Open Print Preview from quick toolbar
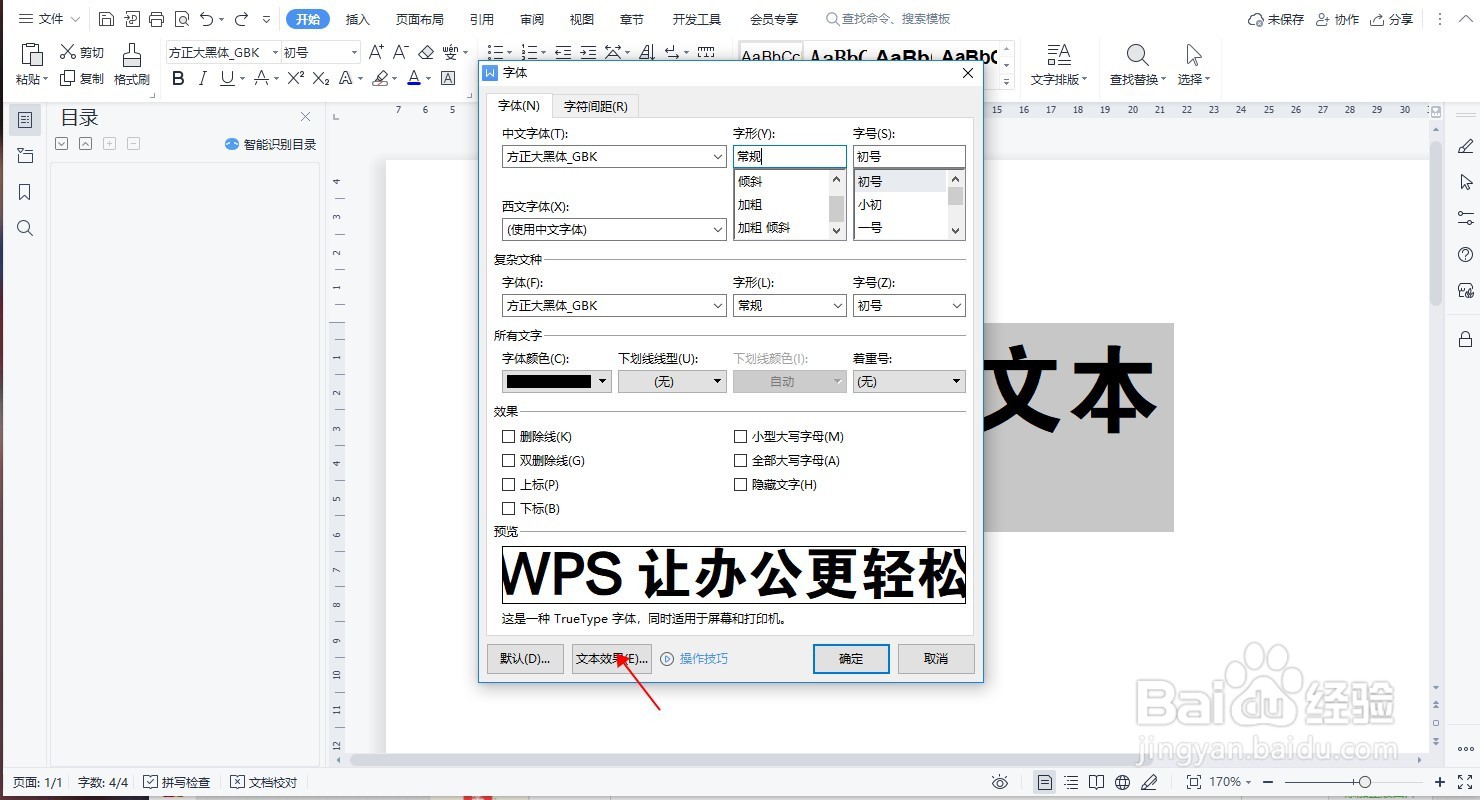 [x=181, y=19]
